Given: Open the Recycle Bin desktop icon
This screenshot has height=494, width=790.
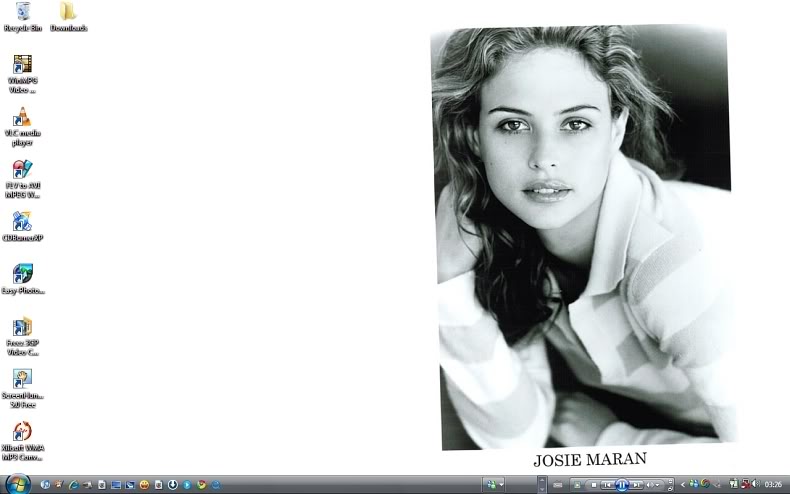Looking at the screenshot, I should pyautogui.click(x=23, y=13).
